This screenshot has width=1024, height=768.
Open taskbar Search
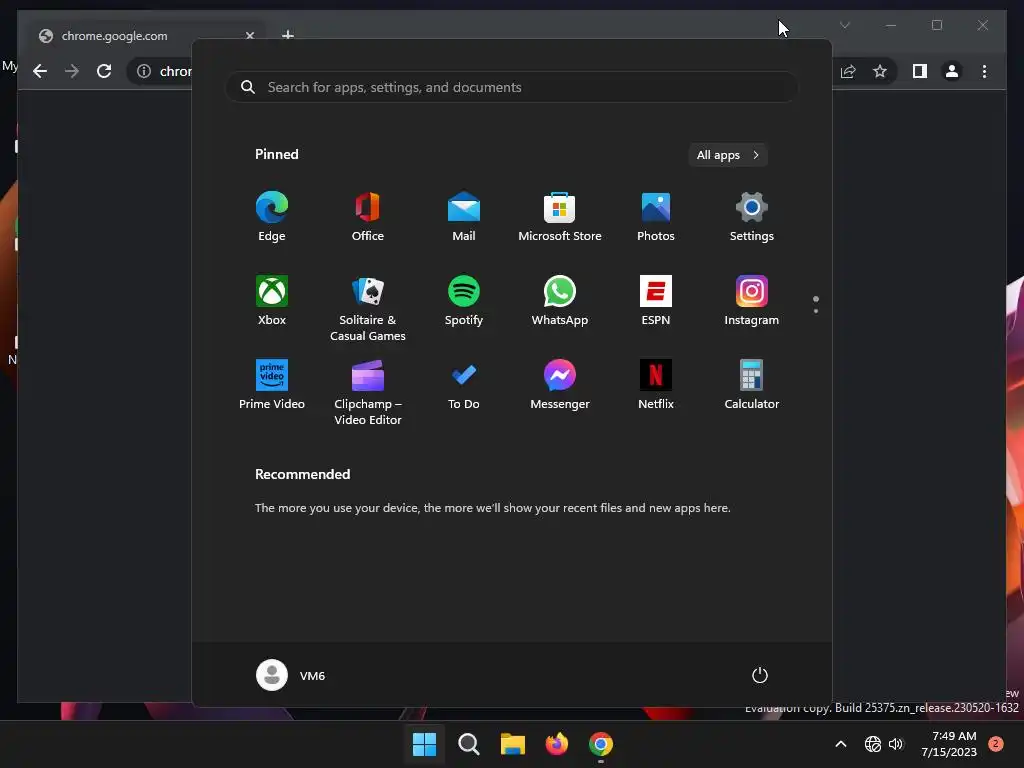point(468,744)
